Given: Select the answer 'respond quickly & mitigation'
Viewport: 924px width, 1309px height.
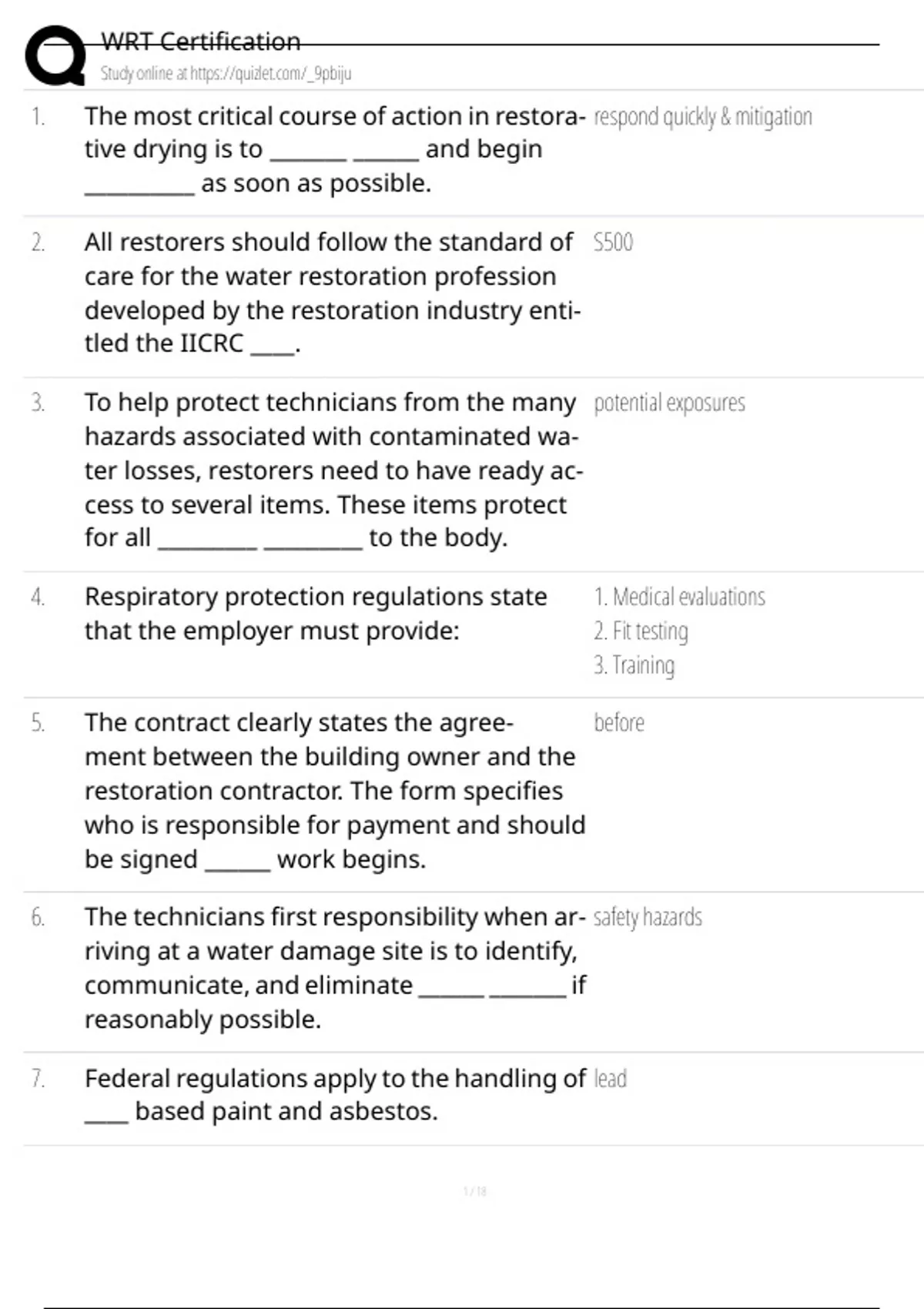Looking at the screenshot, I should (x=702, y=117).
